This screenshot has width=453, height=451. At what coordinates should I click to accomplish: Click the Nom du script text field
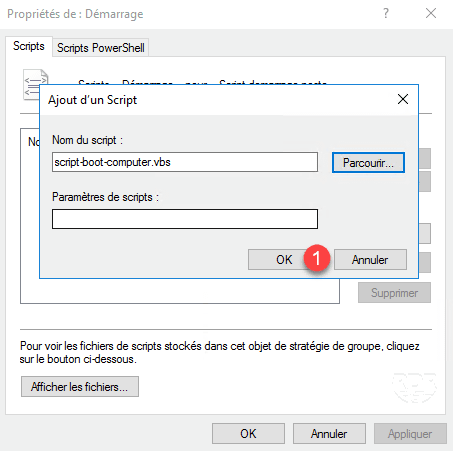point(185,162)
